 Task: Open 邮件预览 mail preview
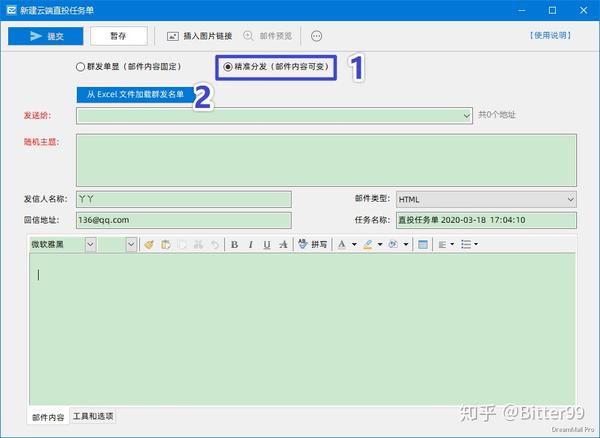tap(268, 36)
